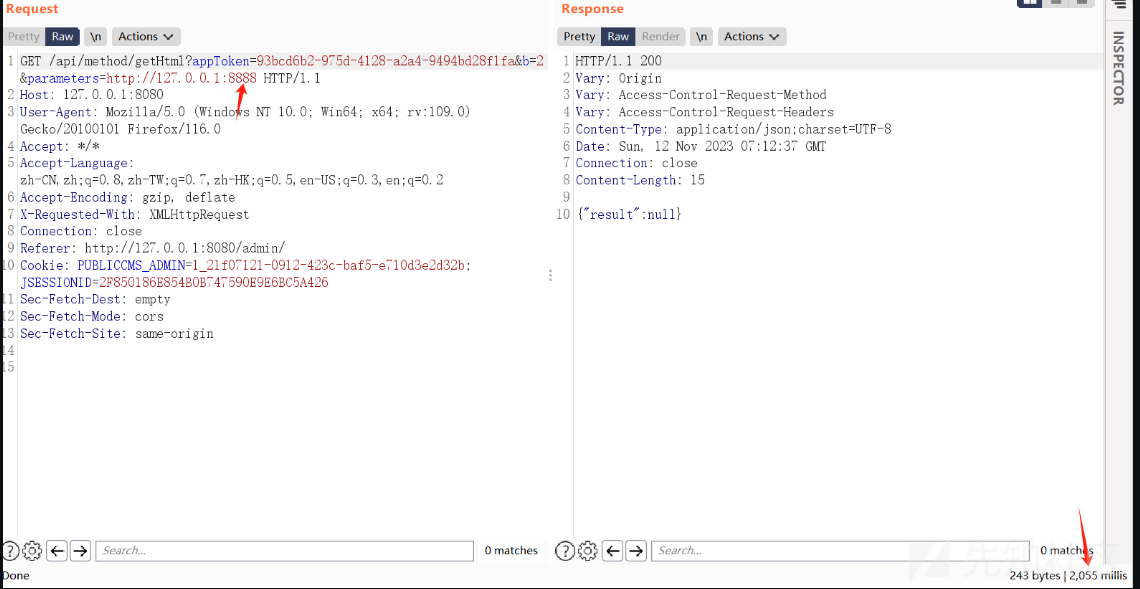The width and height of the screenshot is (1140, 589).
Task: Go to the previous match in Request search
Action: (x=57, y=550)
